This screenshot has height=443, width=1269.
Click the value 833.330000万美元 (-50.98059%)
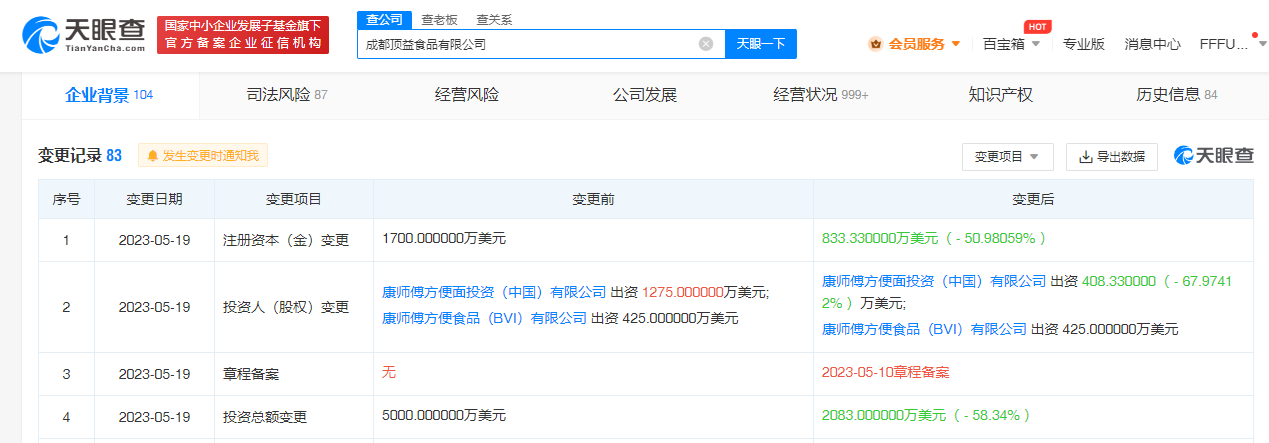pos(934,239)
